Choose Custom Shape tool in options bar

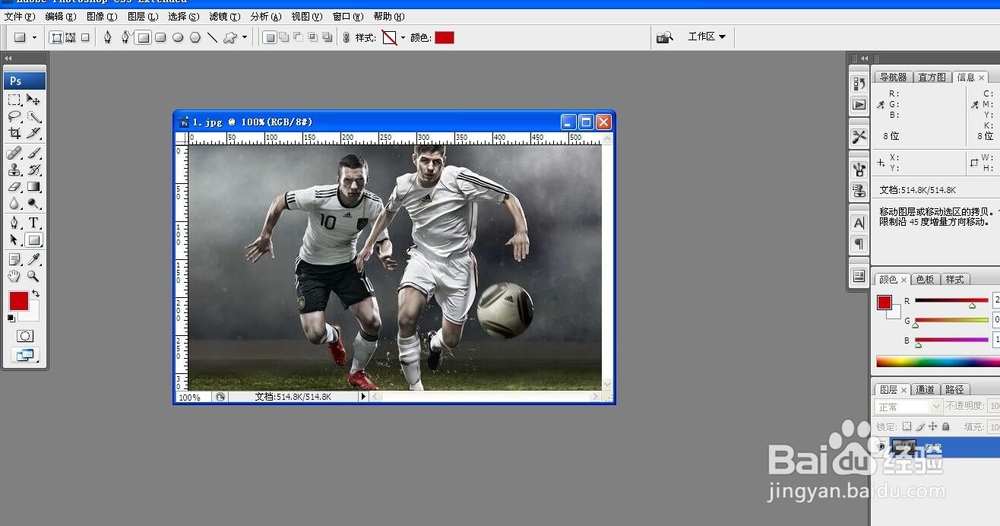pos(230,38)
